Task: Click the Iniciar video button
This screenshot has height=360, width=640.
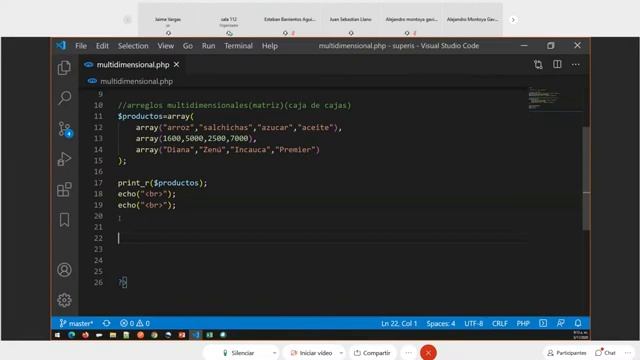Action: coord(311,353)
